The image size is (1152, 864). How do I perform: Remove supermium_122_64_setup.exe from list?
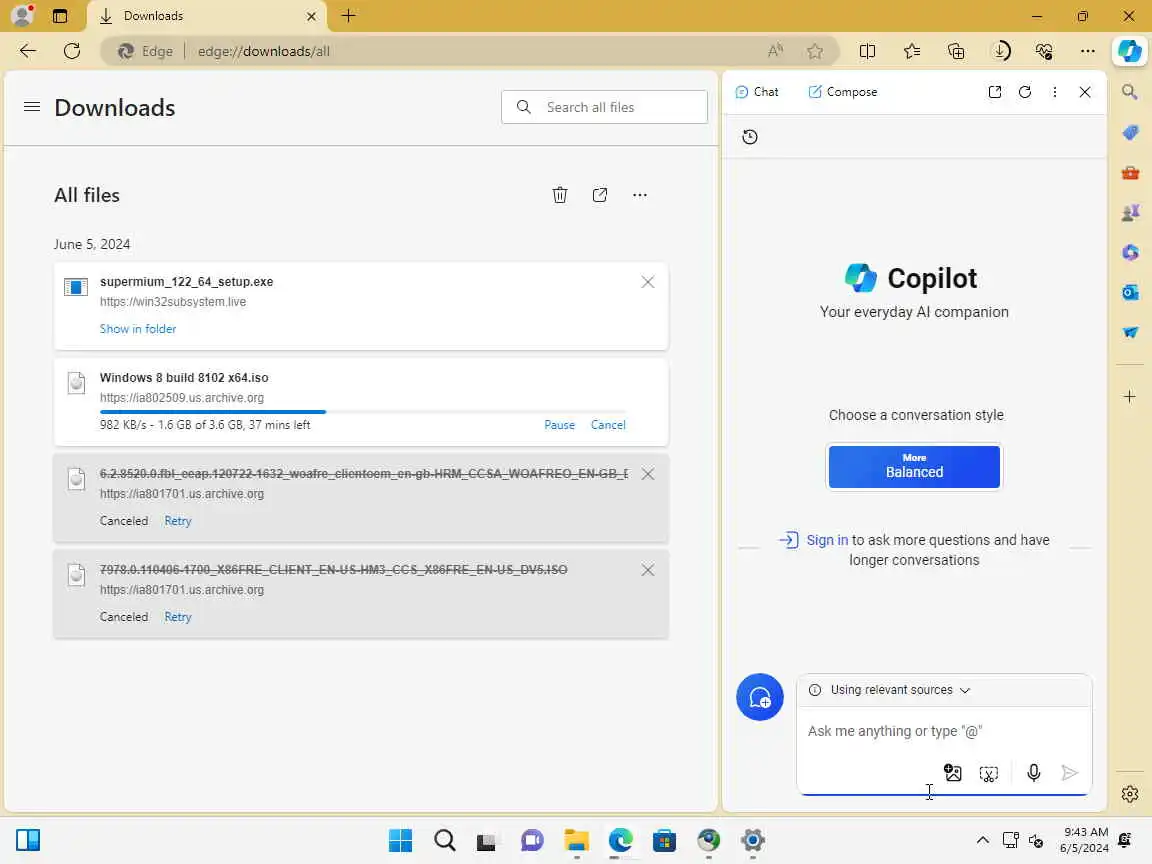pos(647,282)
